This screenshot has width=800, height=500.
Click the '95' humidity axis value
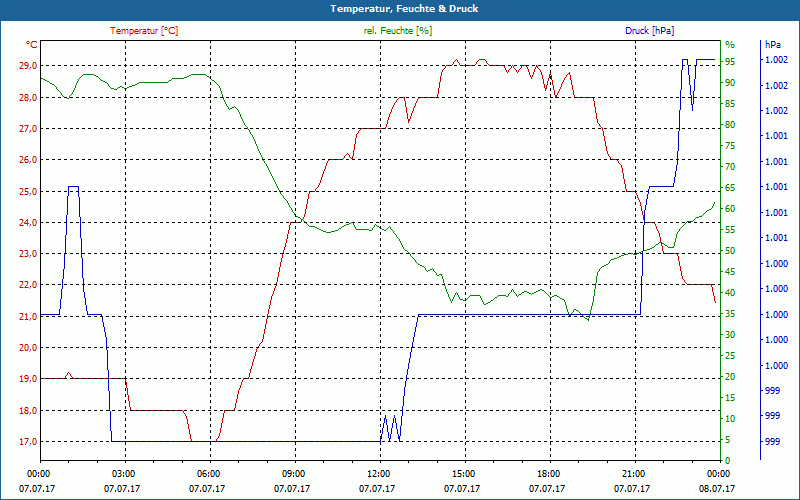click(x=730, y=61)
